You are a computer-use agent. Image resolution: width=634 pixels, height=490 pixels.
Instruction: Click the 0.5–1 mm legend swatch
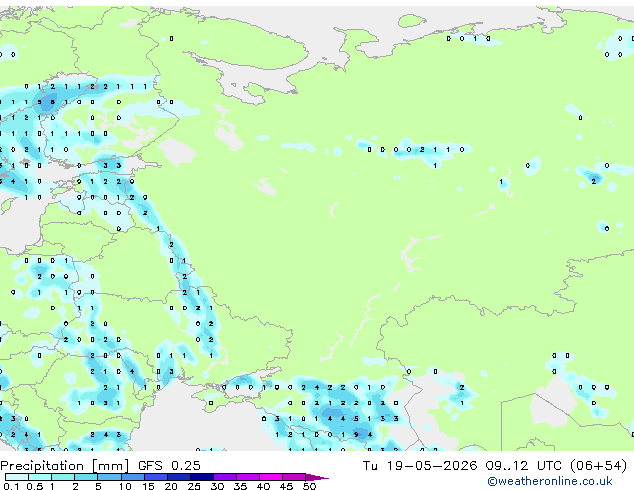(x=40, y=477)
